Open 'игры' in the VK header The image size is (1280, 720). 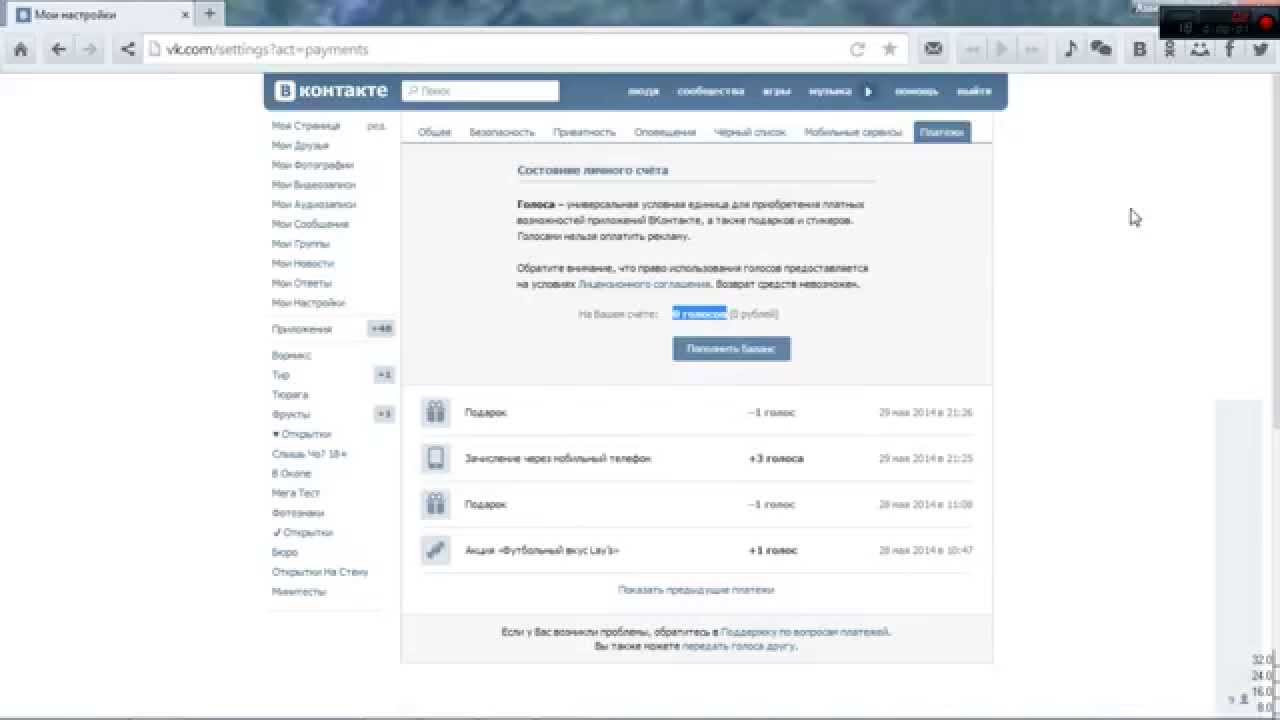[777, 91]
